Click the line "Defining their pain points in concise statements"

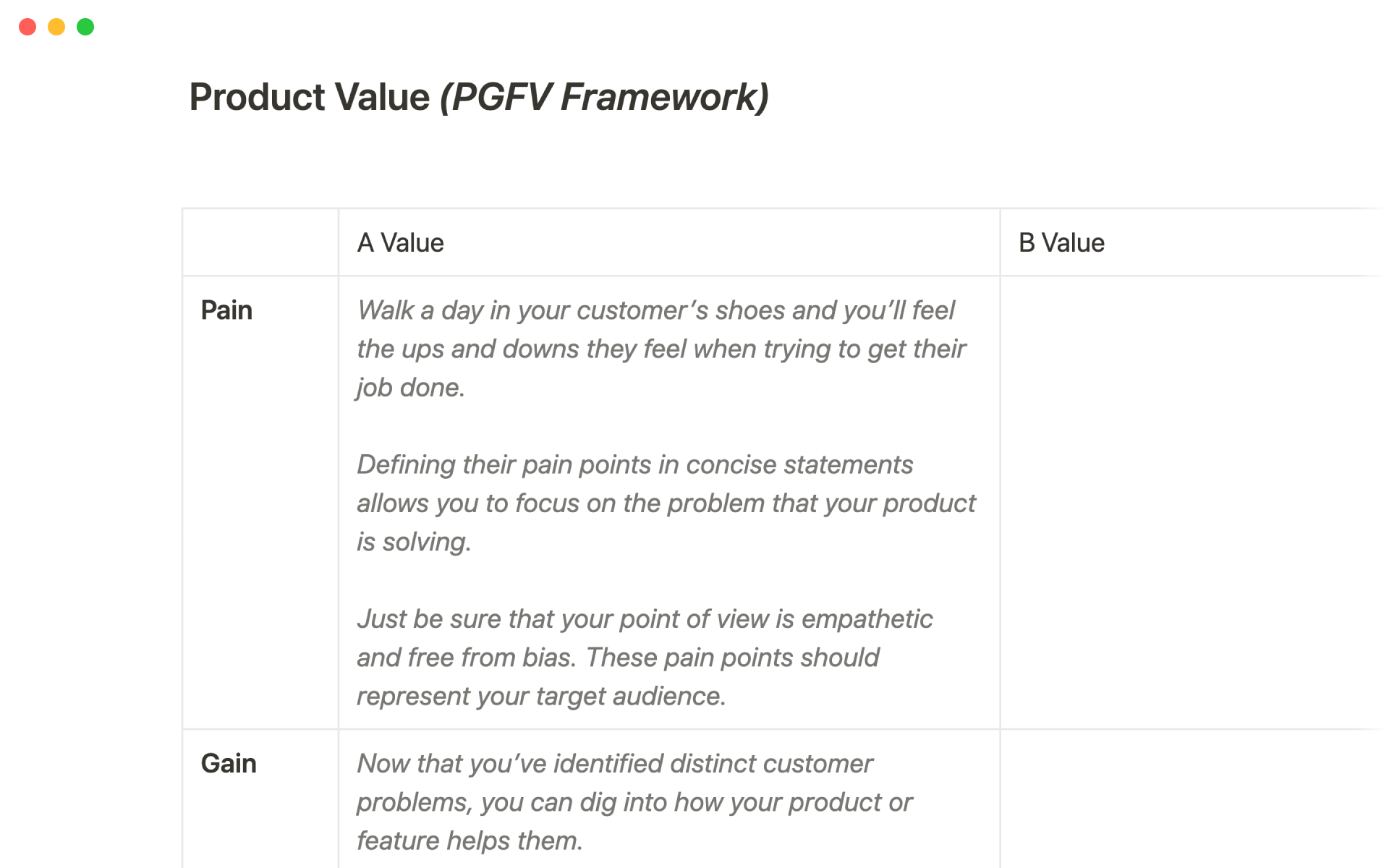click(634, 464)
